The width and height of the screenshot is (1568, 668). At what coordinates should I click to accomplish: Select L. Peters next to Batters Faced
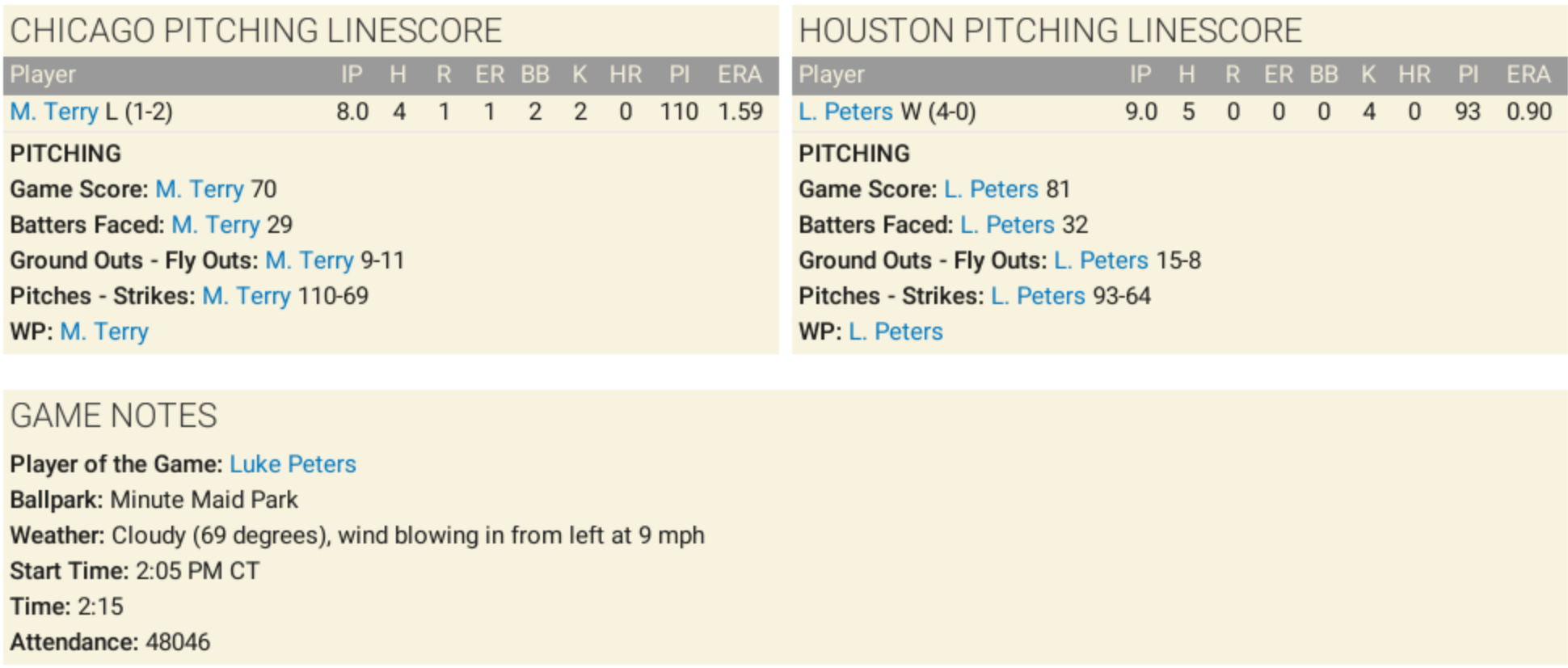click(1007, 225)
